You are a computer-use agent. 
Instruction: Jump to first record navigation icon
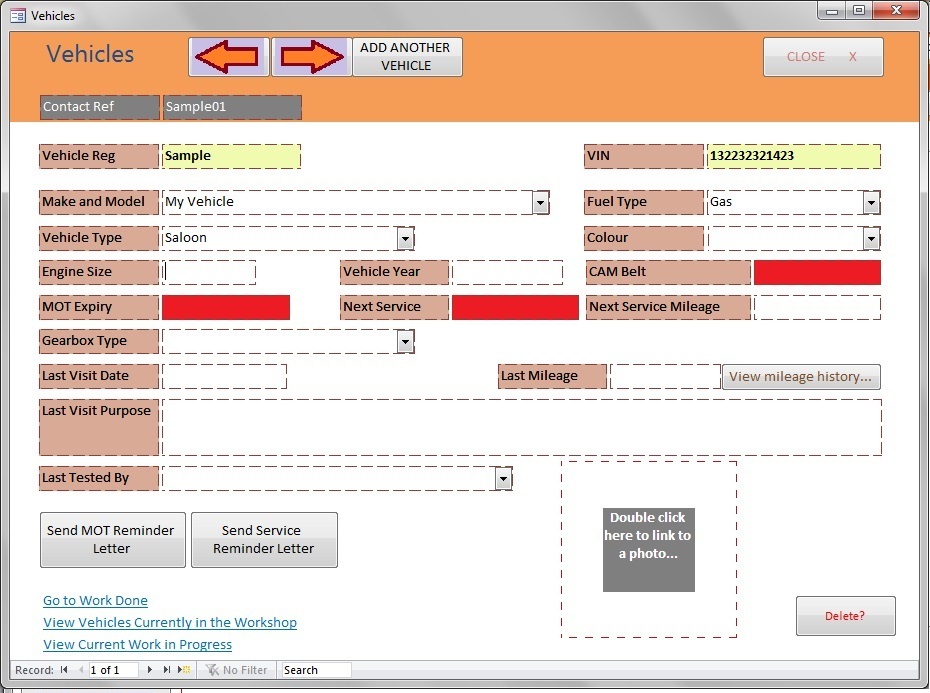[x=64, y=670]
